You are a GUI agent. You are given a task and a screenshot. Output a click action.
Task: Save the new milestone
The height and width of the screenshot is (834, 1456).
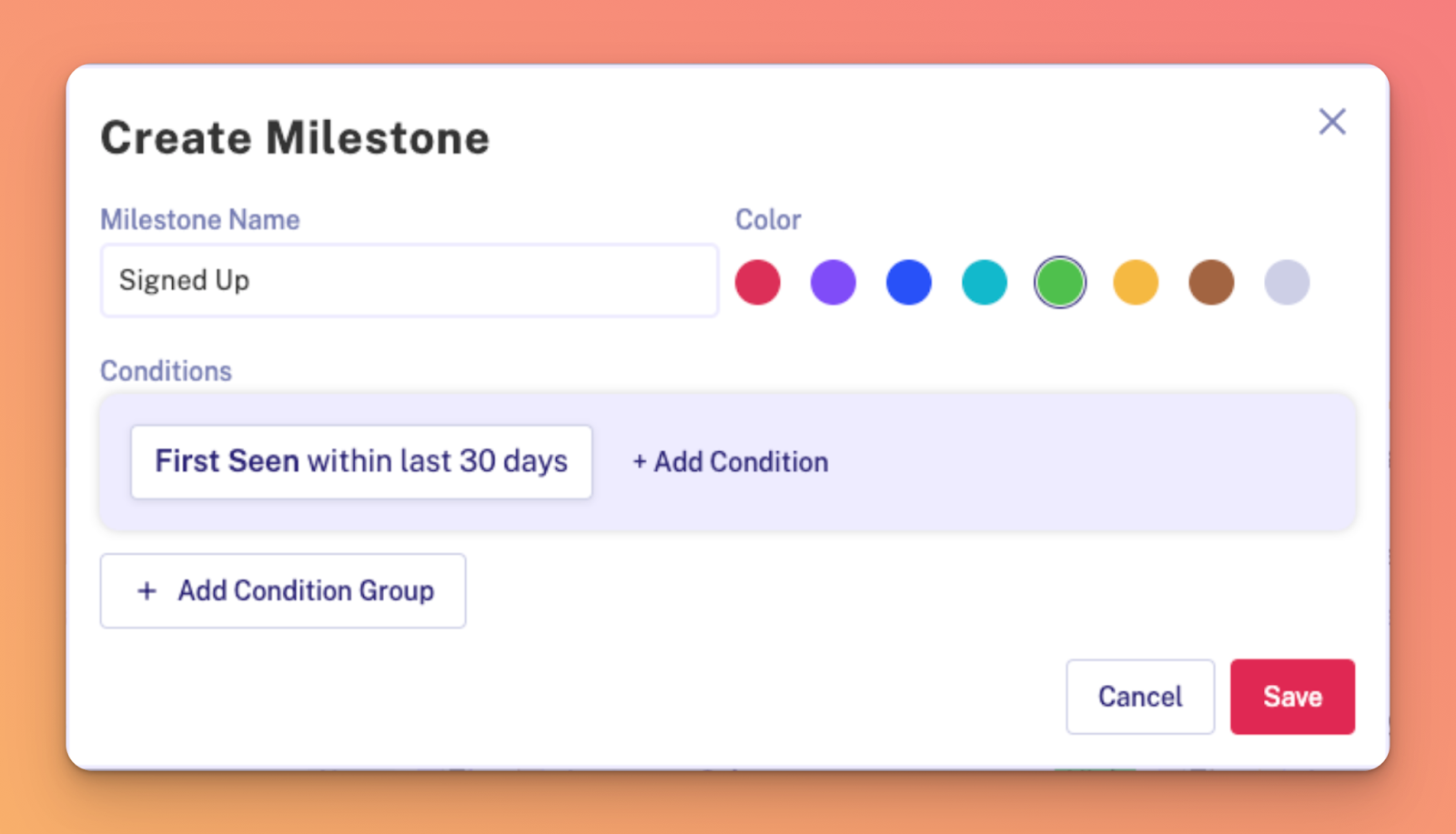coord(1292,697)
